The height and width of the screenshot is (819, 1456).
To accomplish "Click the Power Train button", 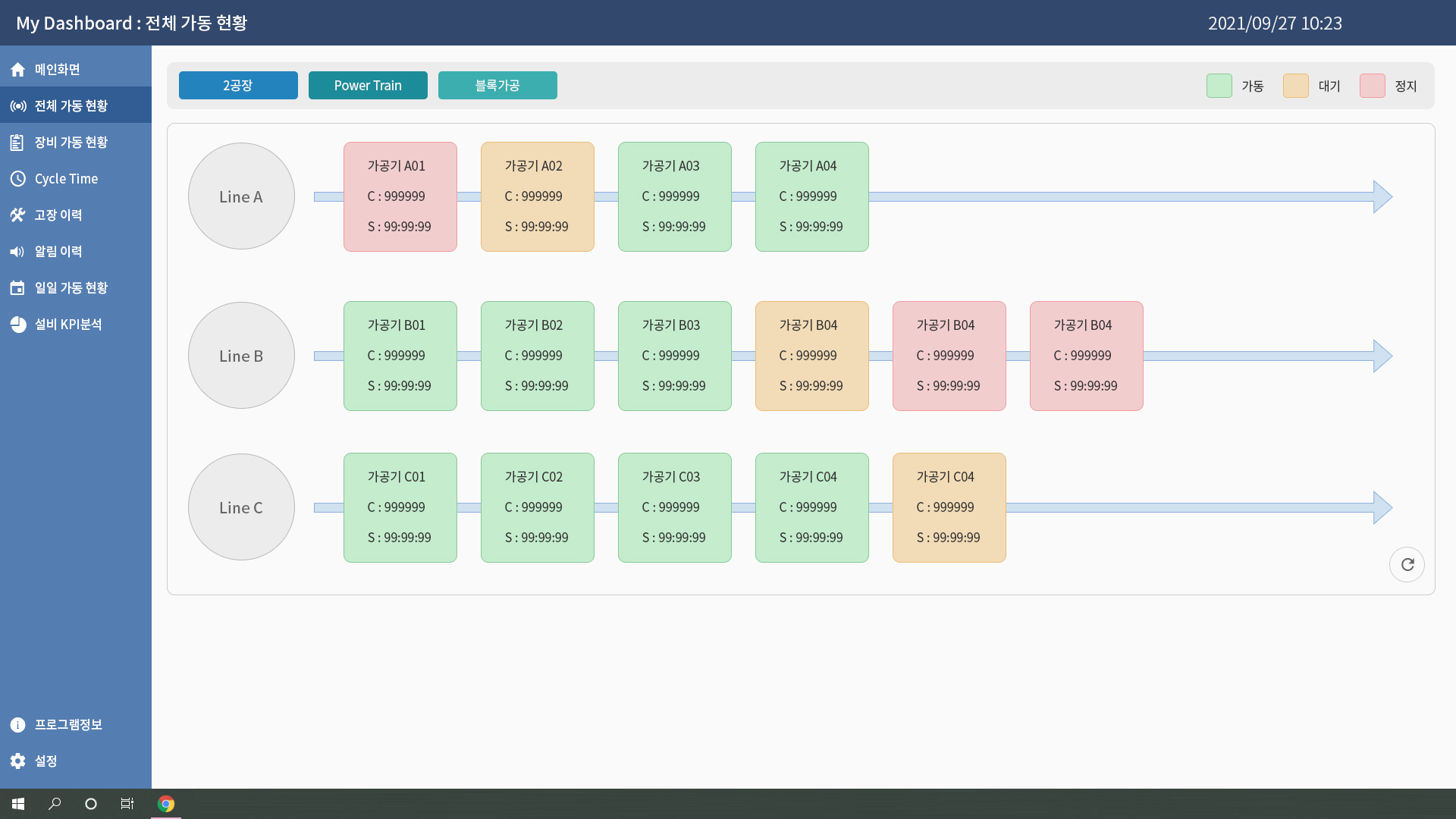I will (368, 86).
